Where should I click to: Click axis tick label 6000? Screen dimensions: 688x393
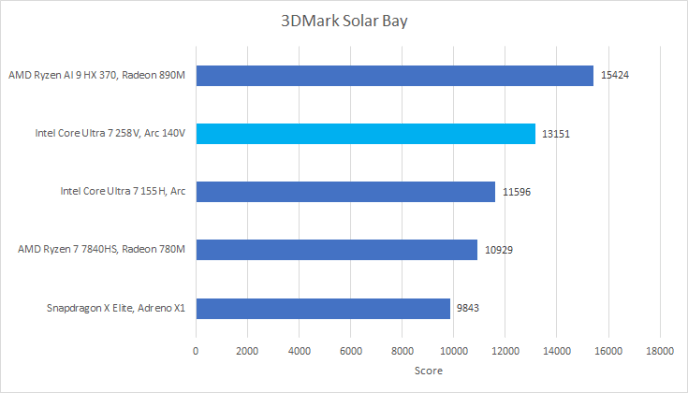tap(350, 351)
